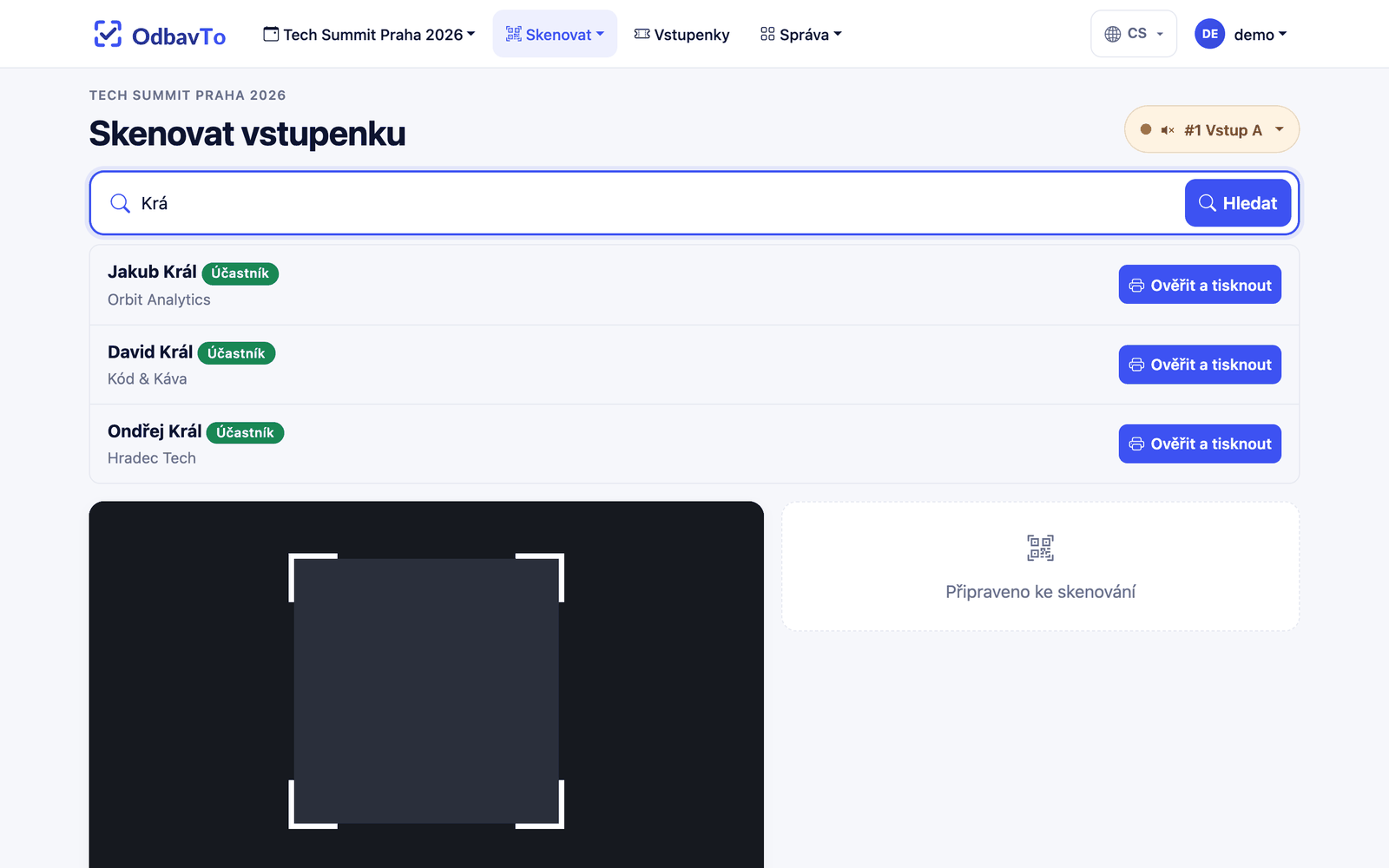Viewport: 1389px width, 868px height.
Task: Click the calendar icon beside Tech Summit Praha 2026
Action: coord(271,34)
